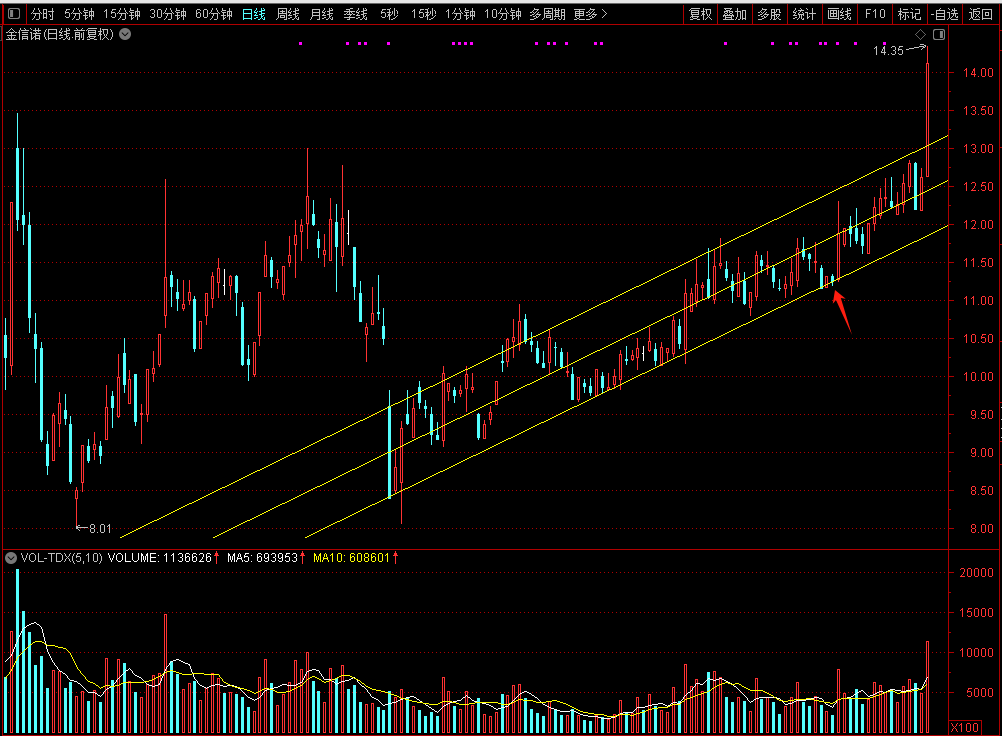The height and width of the screenshot is (736, 1002).
Task: Click the 叠加 overlay button
Action: pyautogui.click(x=735, y=14)
